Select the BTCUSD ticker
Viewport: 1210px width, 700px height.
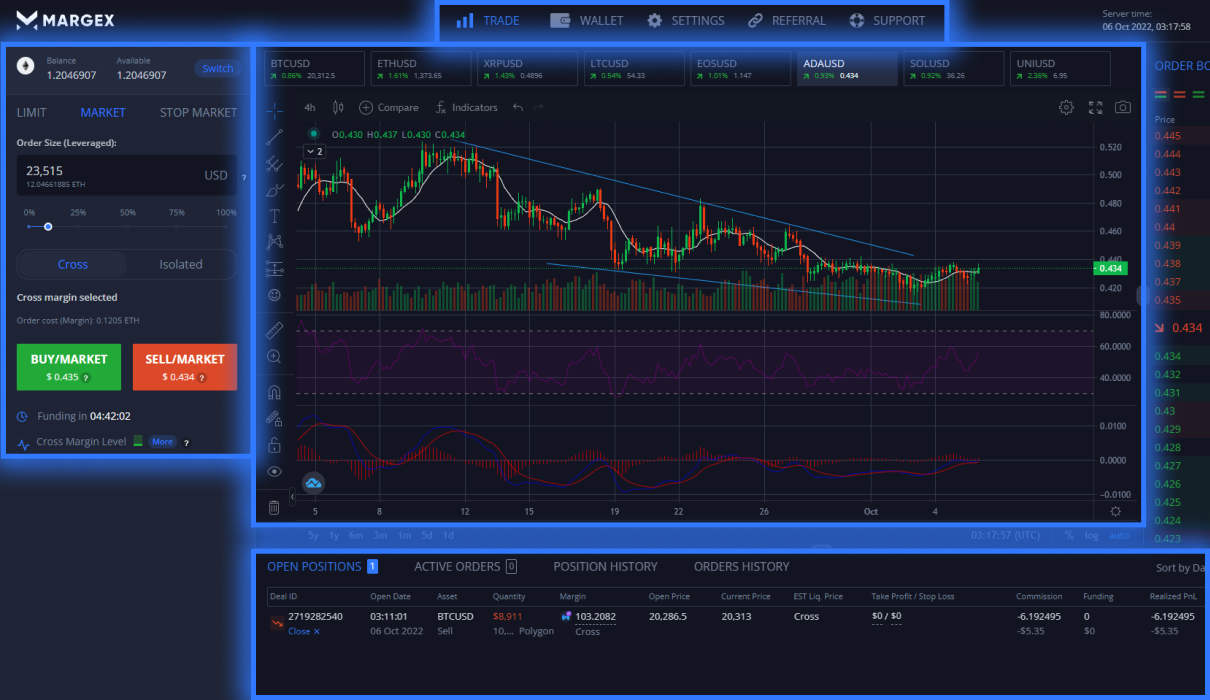tap(315, 69)
